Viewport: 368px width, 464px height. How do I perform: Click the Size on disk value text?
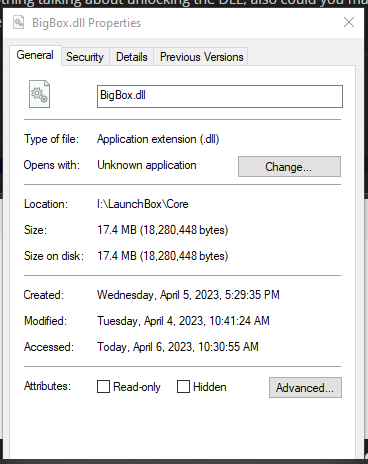163,256
